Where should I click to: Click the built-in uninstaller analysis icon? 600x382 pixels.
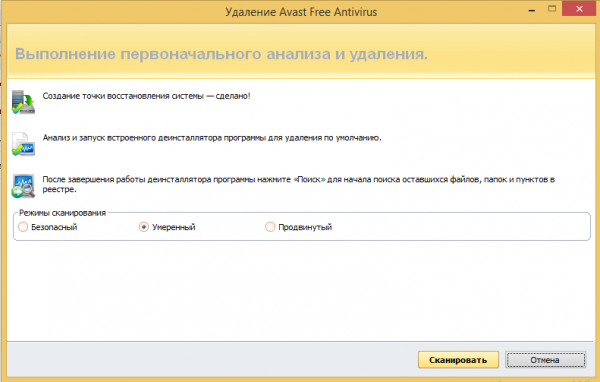click(x=23, y=144)
